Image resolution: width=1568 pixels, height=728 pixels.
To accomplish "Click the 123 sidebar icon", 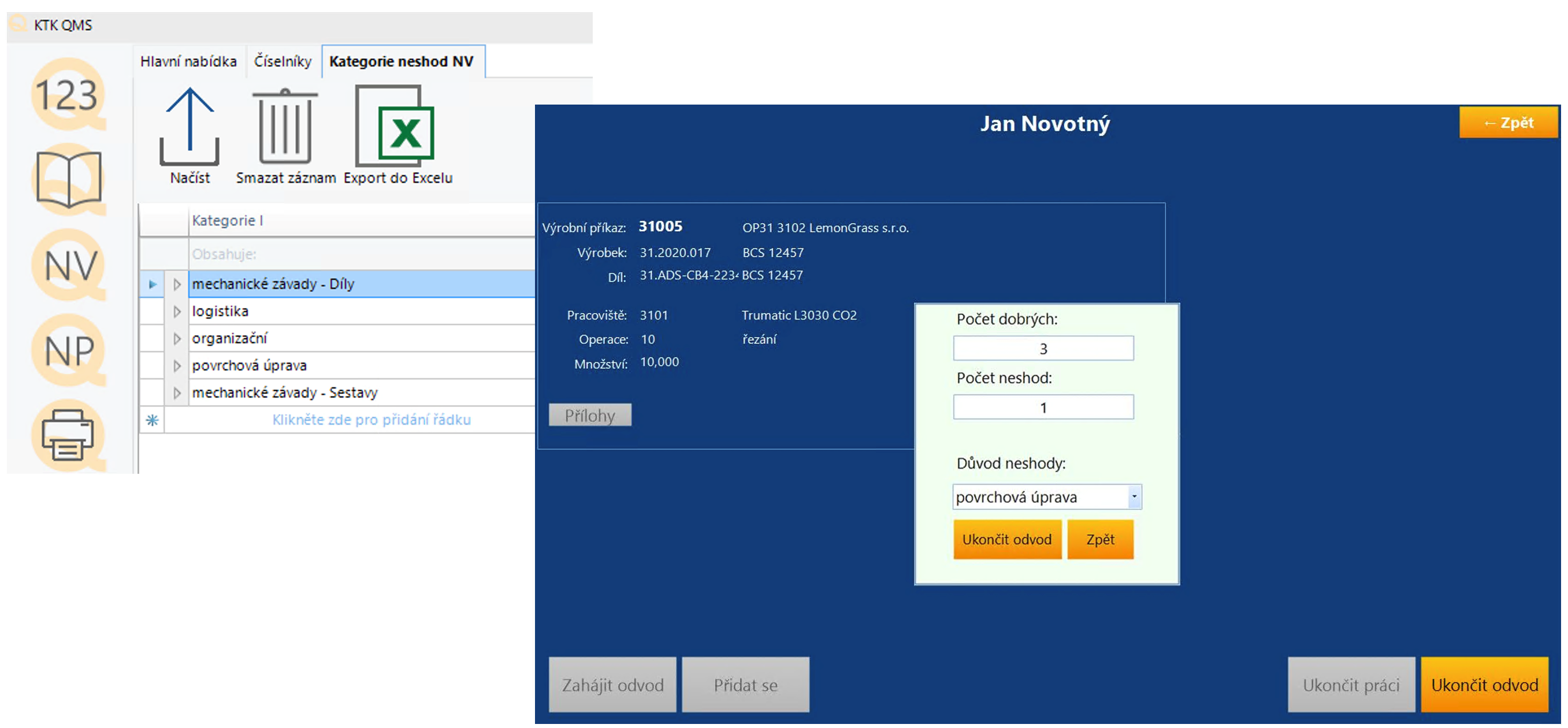I will (67, 94).
